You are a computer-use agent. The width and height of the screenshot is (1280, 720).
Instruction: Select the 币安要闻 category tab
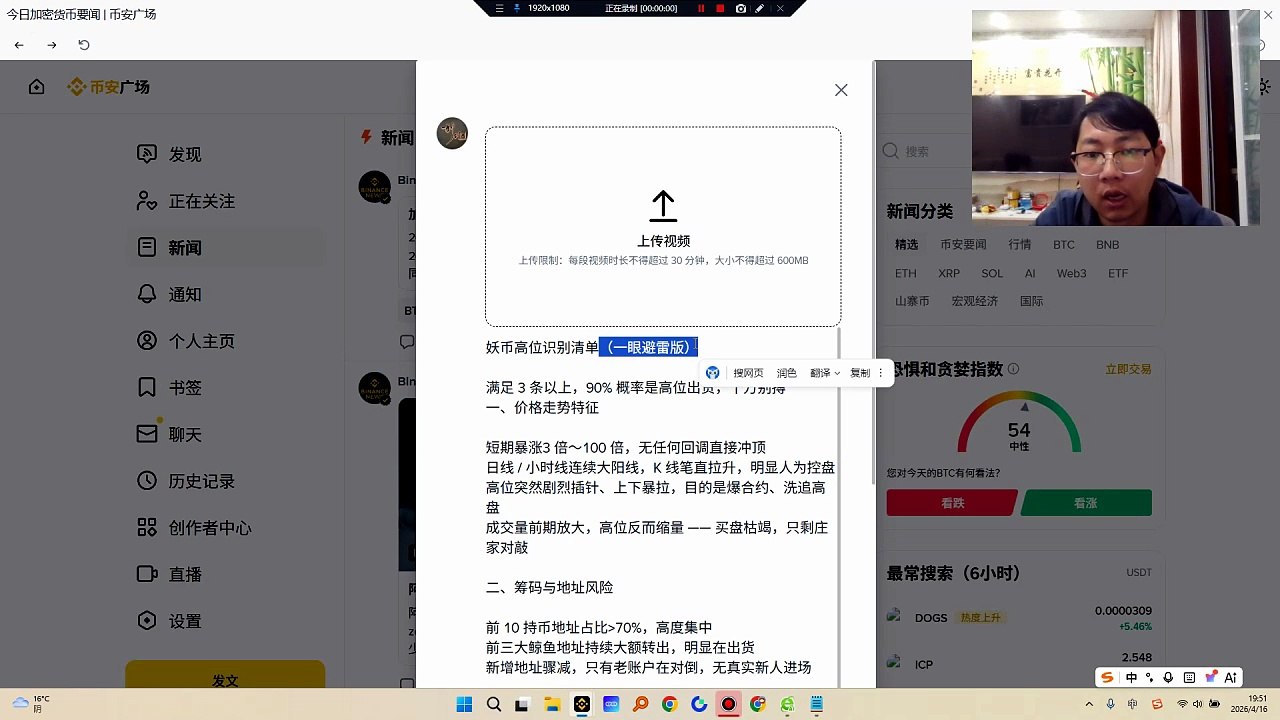click(x=963, y=244)
